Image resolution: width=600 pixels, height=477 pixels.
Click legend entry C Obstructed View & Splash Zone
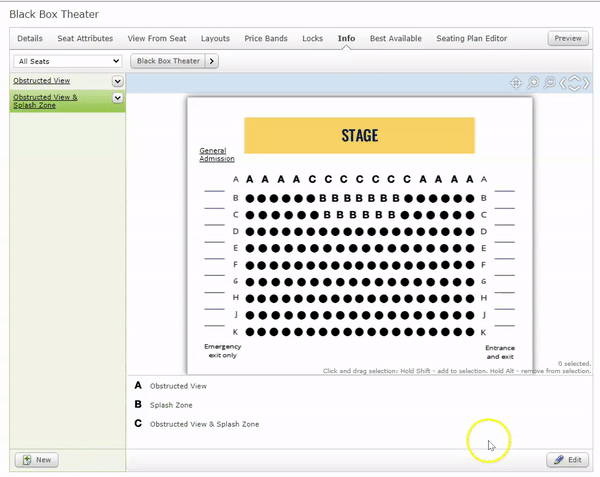tap(197, 424)
